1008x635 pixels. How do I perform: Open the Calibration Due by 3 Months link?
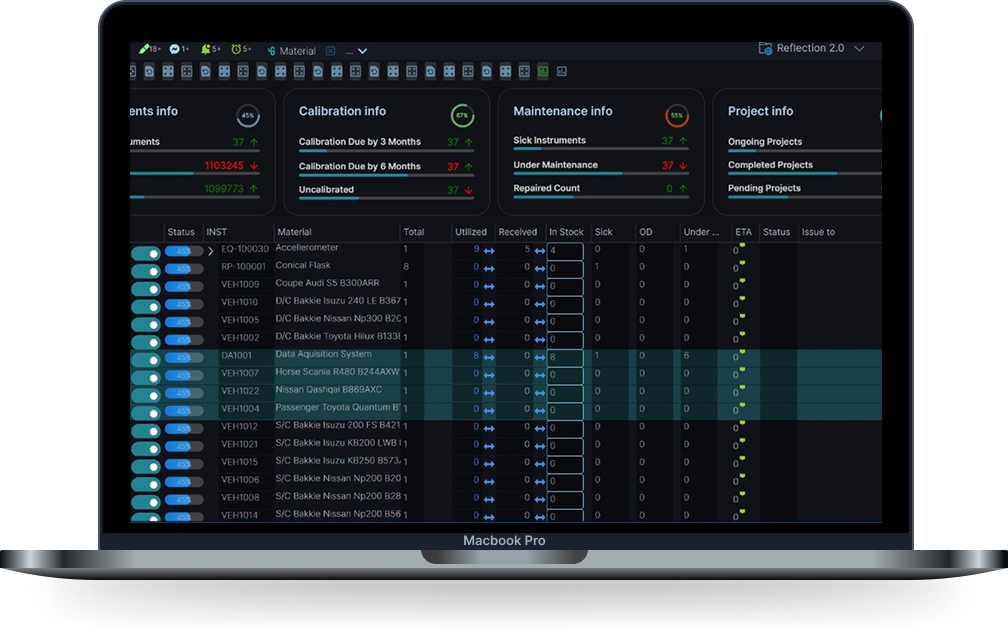coord(359,142)
